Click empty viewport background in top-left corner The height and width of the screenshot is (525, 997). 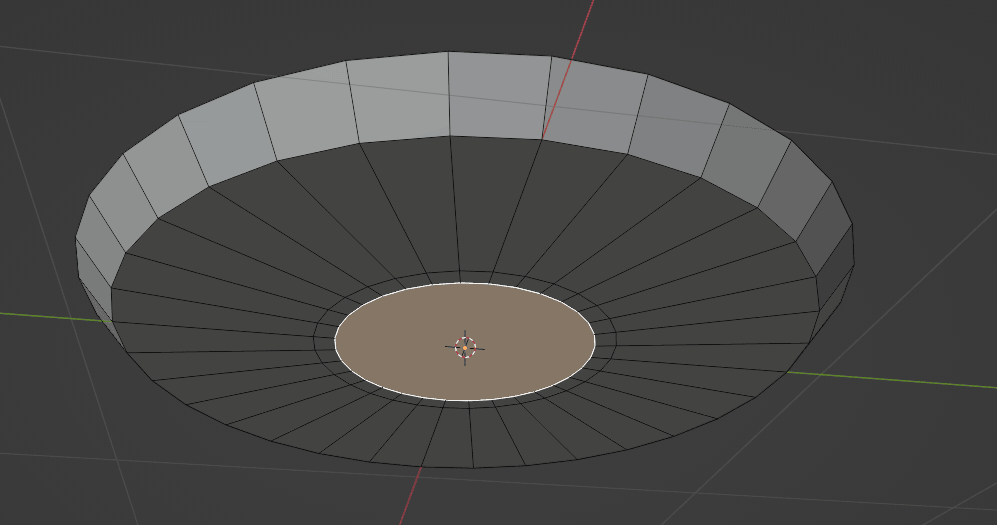[x=40, y=20]
